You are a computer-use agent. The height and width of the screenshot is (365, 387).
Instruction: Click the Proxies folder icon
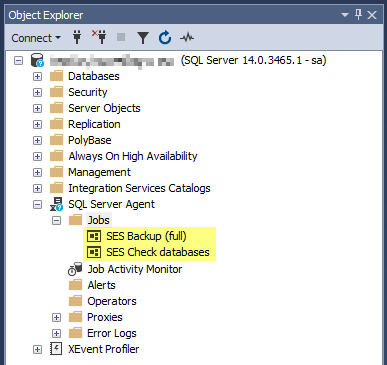tap(75, 317)
